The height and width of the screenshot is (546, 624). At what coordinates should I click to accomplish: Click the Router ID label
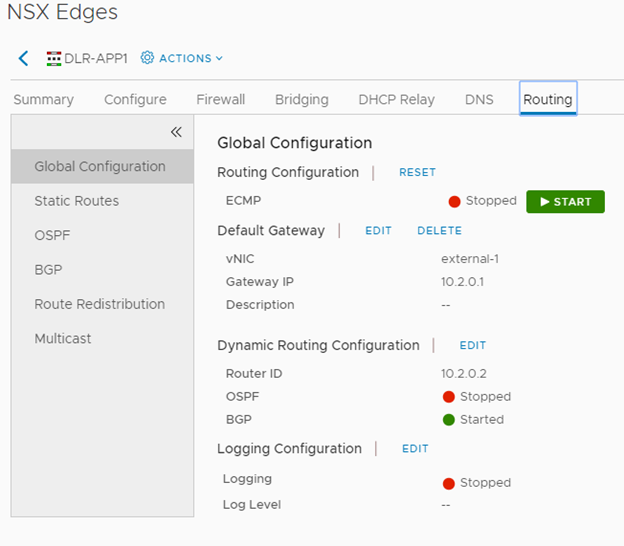point(254,374)
